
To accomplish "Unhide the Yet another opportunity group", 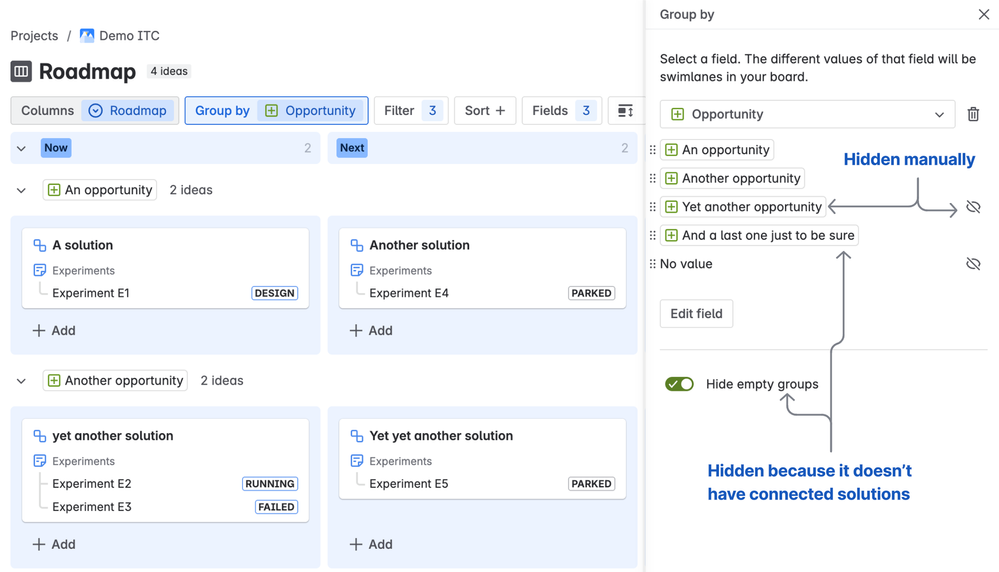I will 973,207.
